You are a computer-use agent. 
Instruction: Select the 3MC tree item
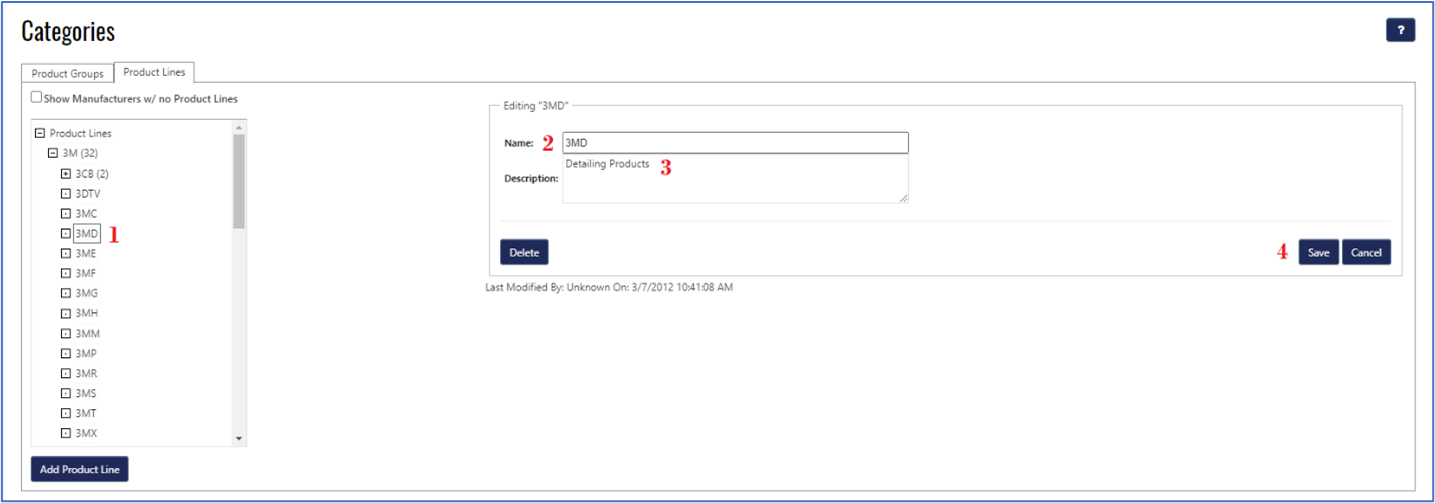[x=86, y=213]
